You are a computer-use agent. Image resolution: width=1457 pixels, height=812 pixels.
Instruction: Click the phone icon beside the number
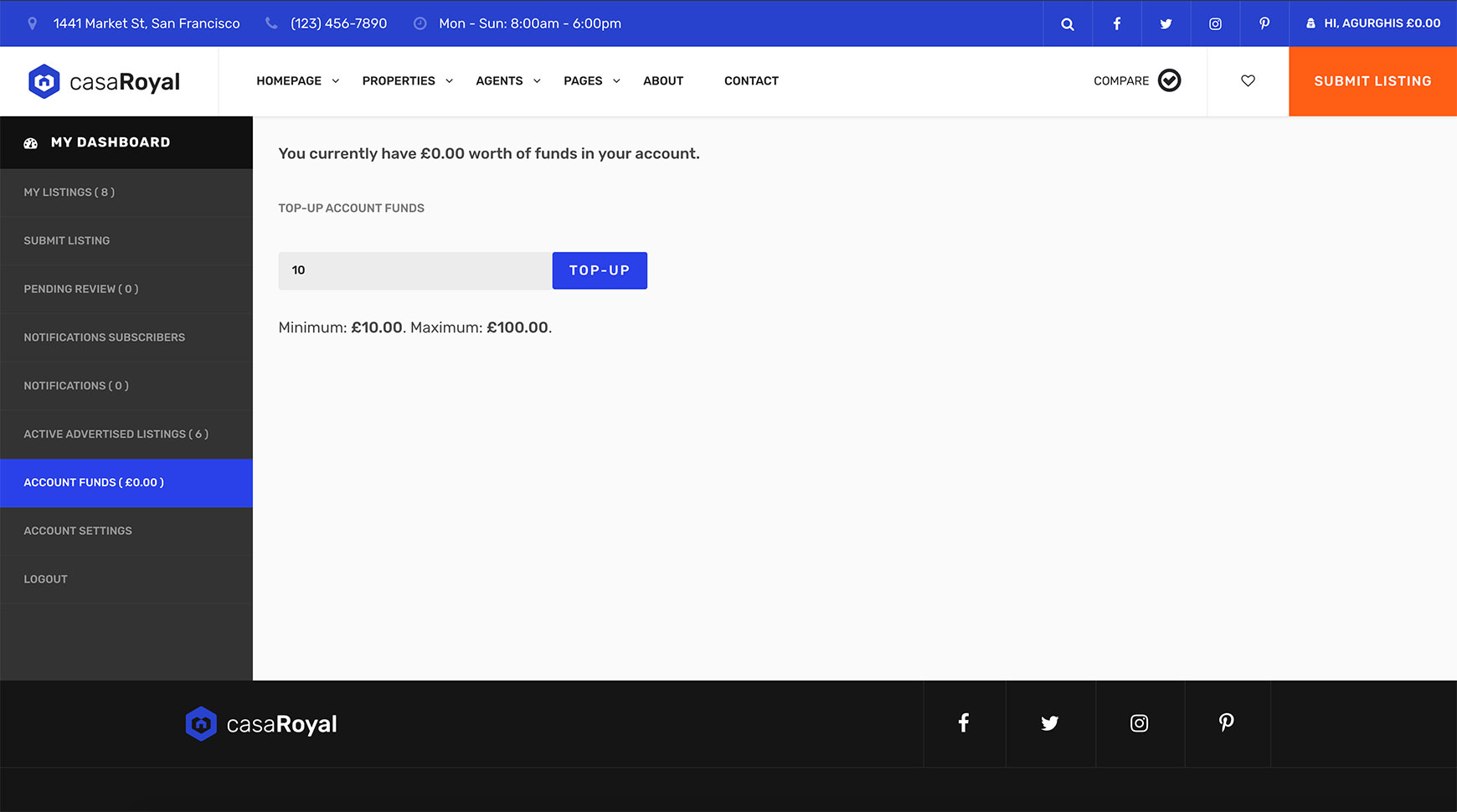tap(271, 23)
